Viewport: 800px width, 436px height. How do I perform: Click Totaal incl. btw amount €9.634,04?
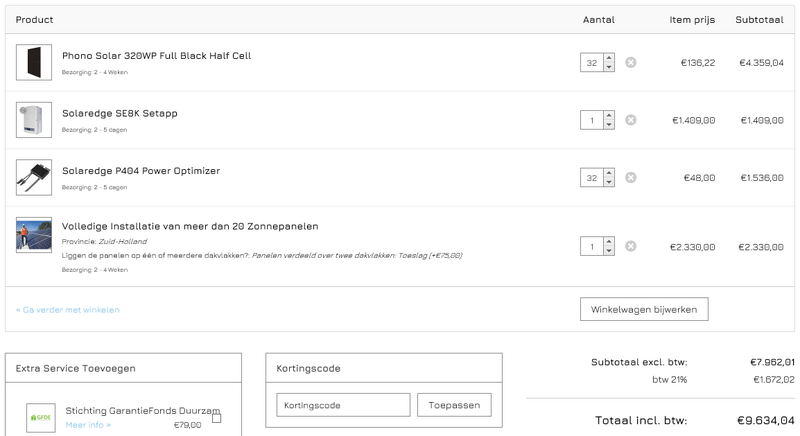click(765, 421)
